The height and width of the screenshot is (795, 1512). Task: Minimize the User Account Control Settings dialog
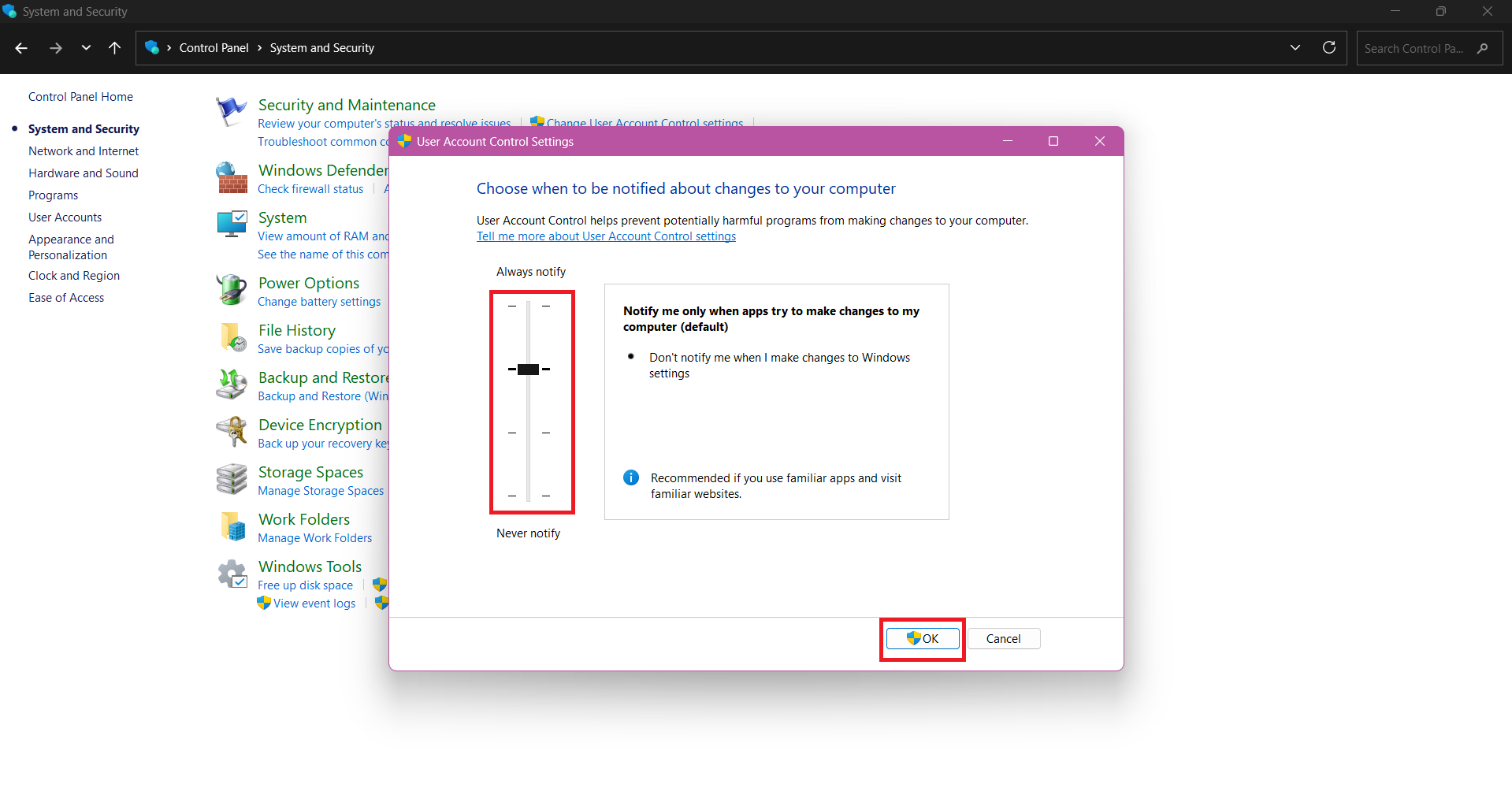(x=1008, y=141)
